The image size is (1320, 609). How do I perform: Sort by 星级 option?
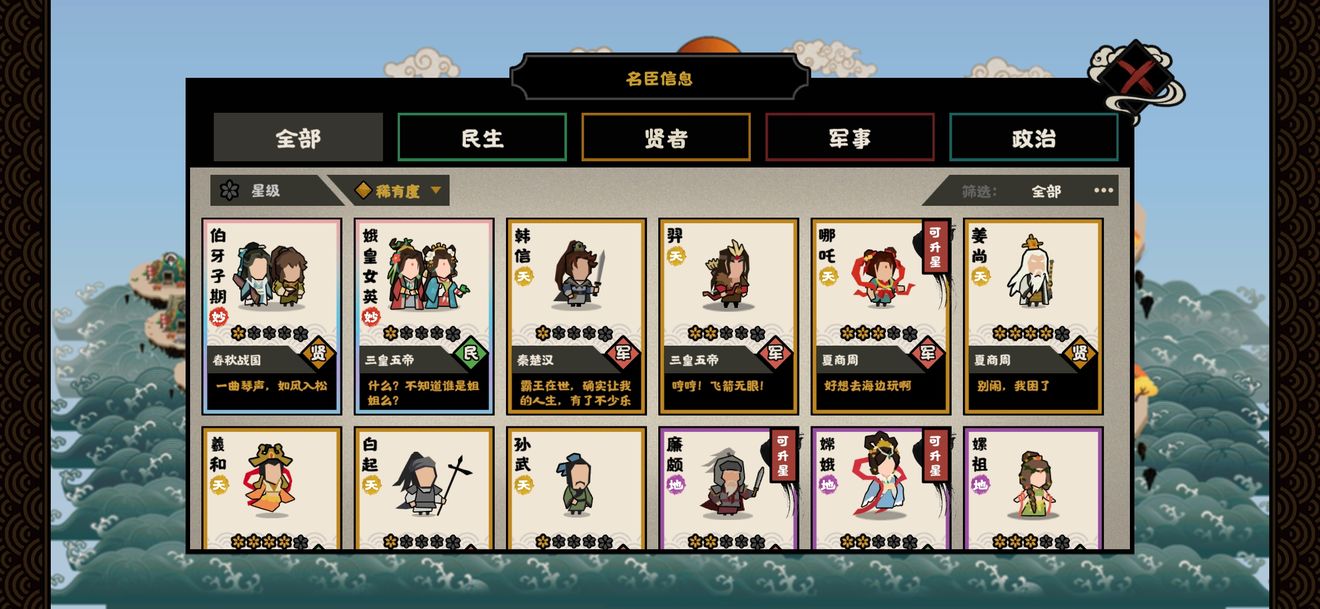coord(266,190)
